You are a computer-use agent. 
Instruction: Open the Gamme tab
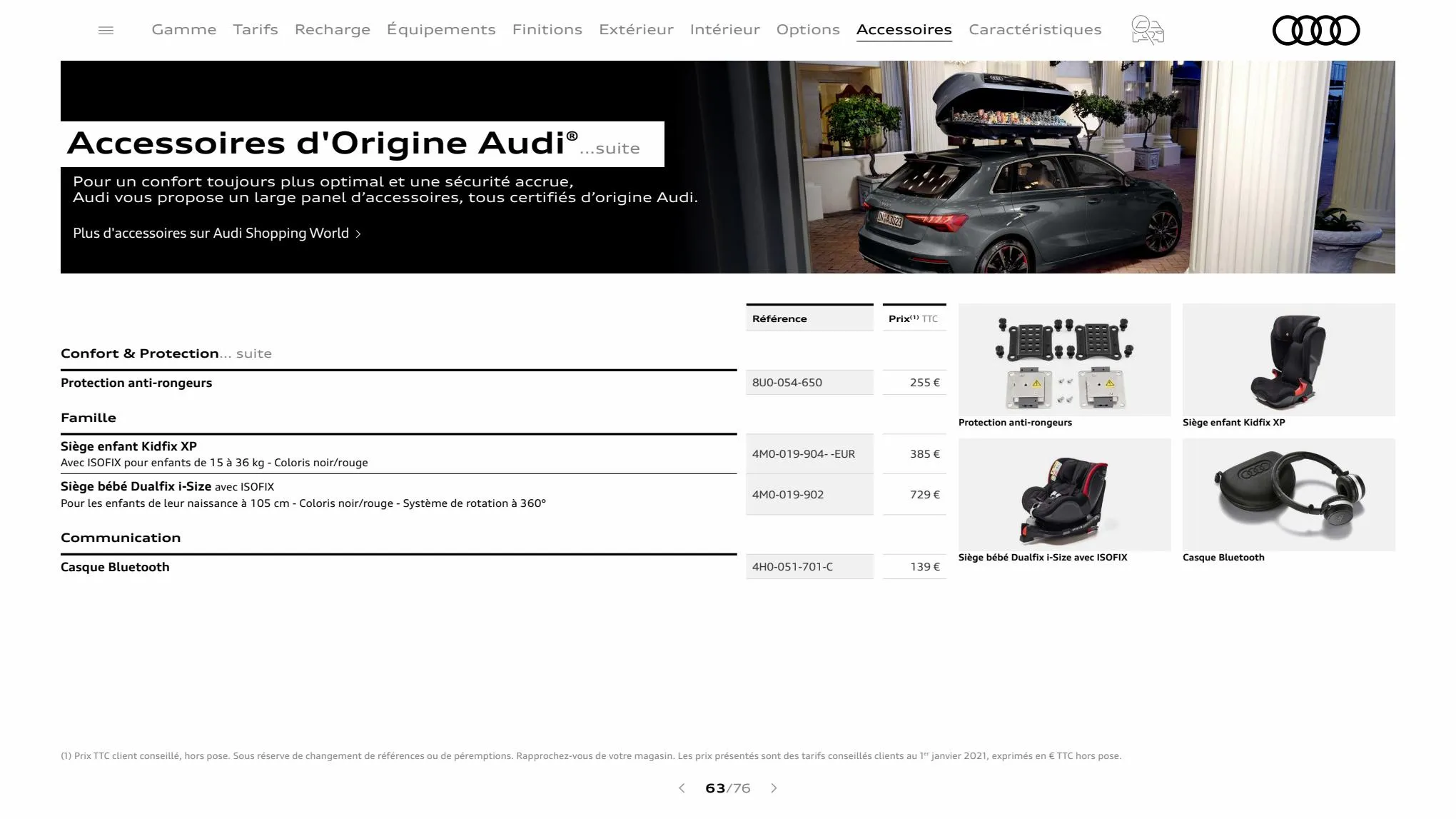pos(184,30)
